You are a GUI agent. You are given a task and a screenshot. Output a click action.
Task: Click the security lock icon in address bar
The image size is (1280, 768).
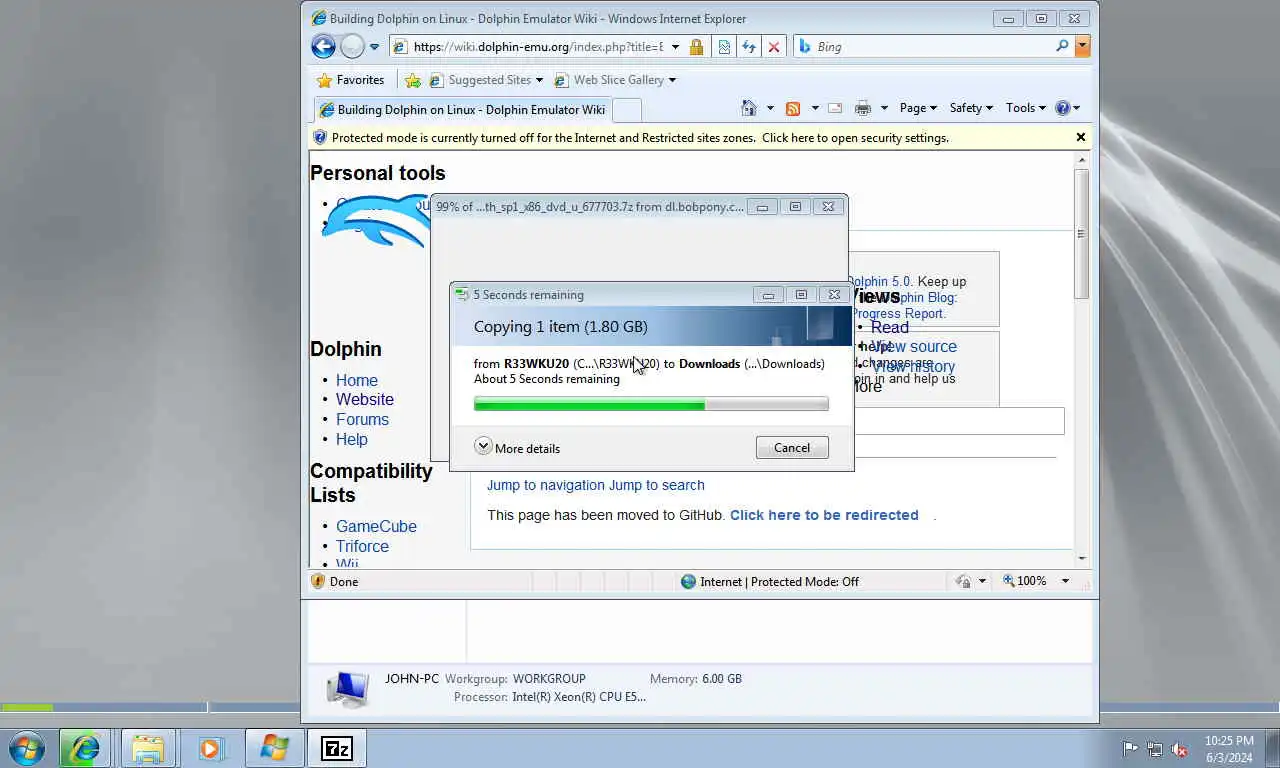click(x=697, y=47)
